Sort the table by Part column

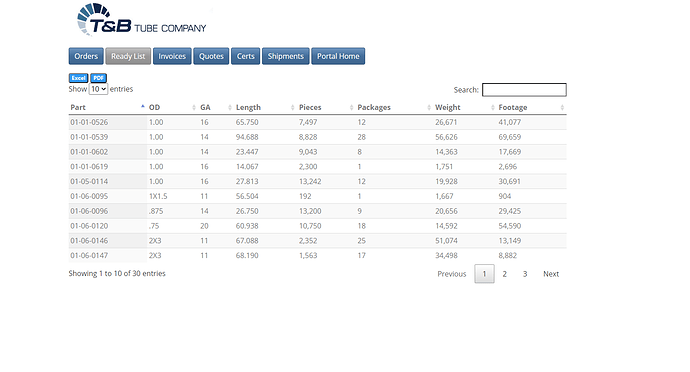[107, 107]
